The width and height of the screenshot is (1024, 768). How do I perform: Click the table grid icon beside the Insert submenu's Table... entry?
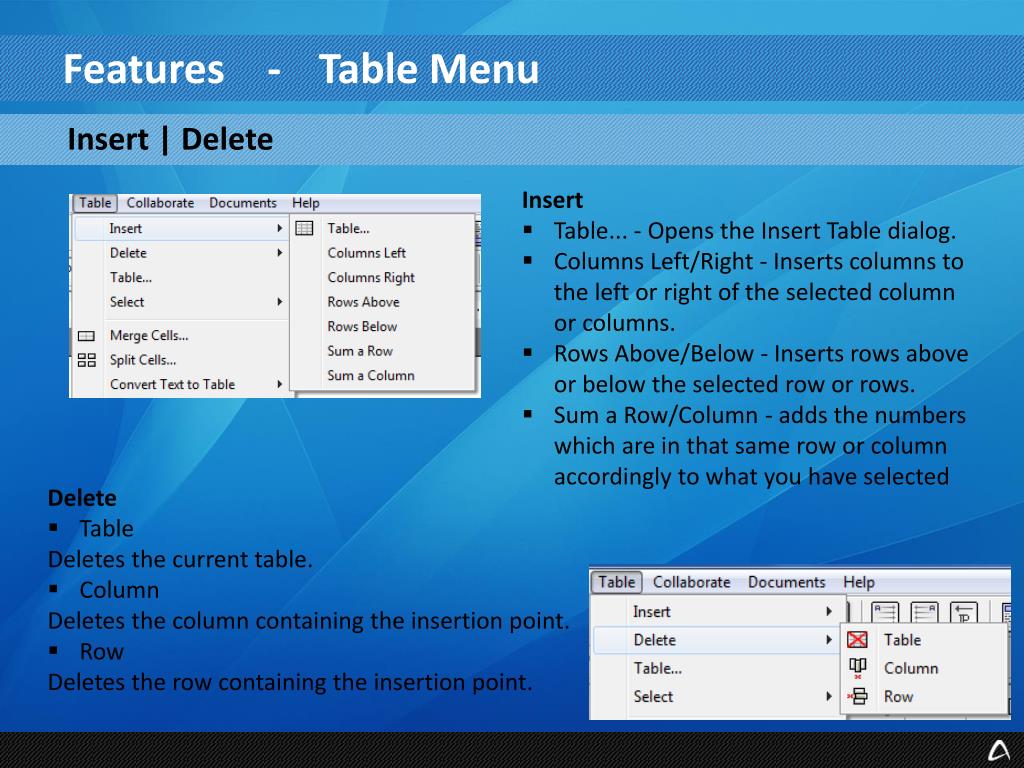(x=304, y=229)
